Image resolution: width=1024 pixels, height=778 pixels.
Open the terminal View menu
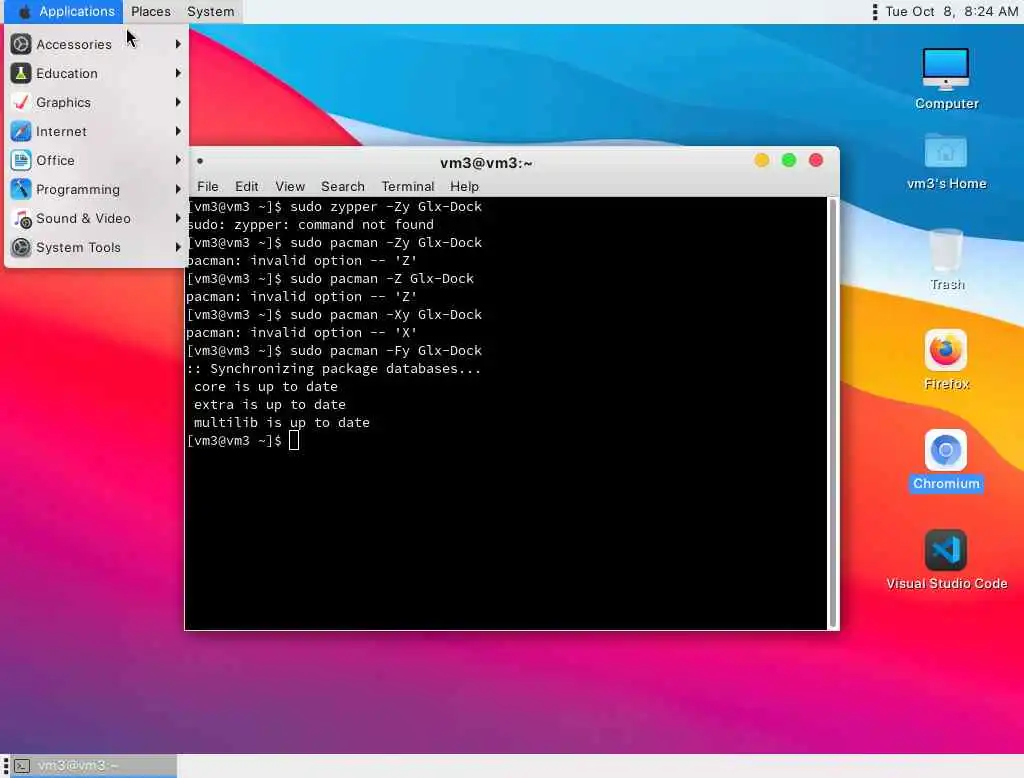[x=289, y=186]
